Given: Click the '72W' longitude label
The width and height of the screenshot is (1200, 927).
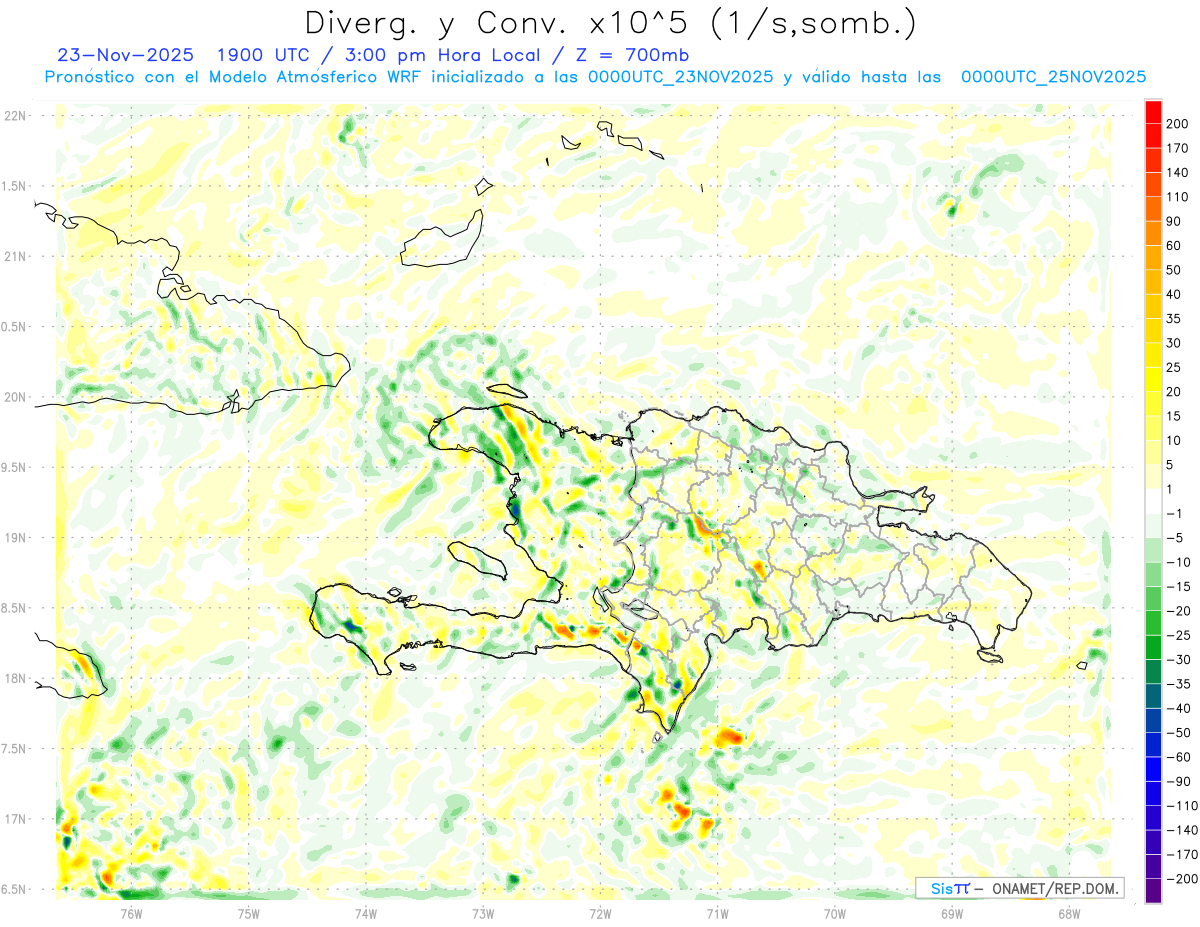Looking at the screenshot, I should (600, 913).
